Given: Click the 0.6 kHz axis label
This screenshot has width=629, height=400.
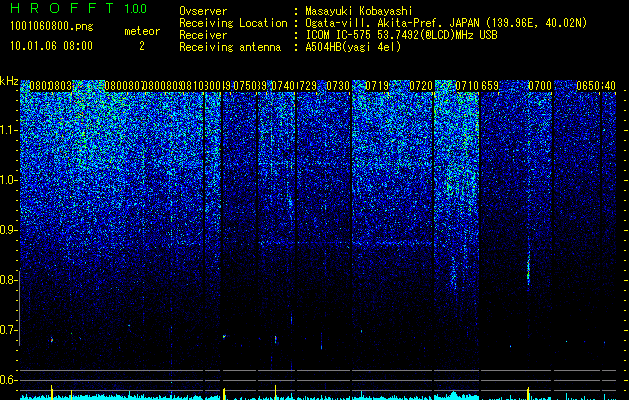Looking at the screenshot, I should click(9, 380).
